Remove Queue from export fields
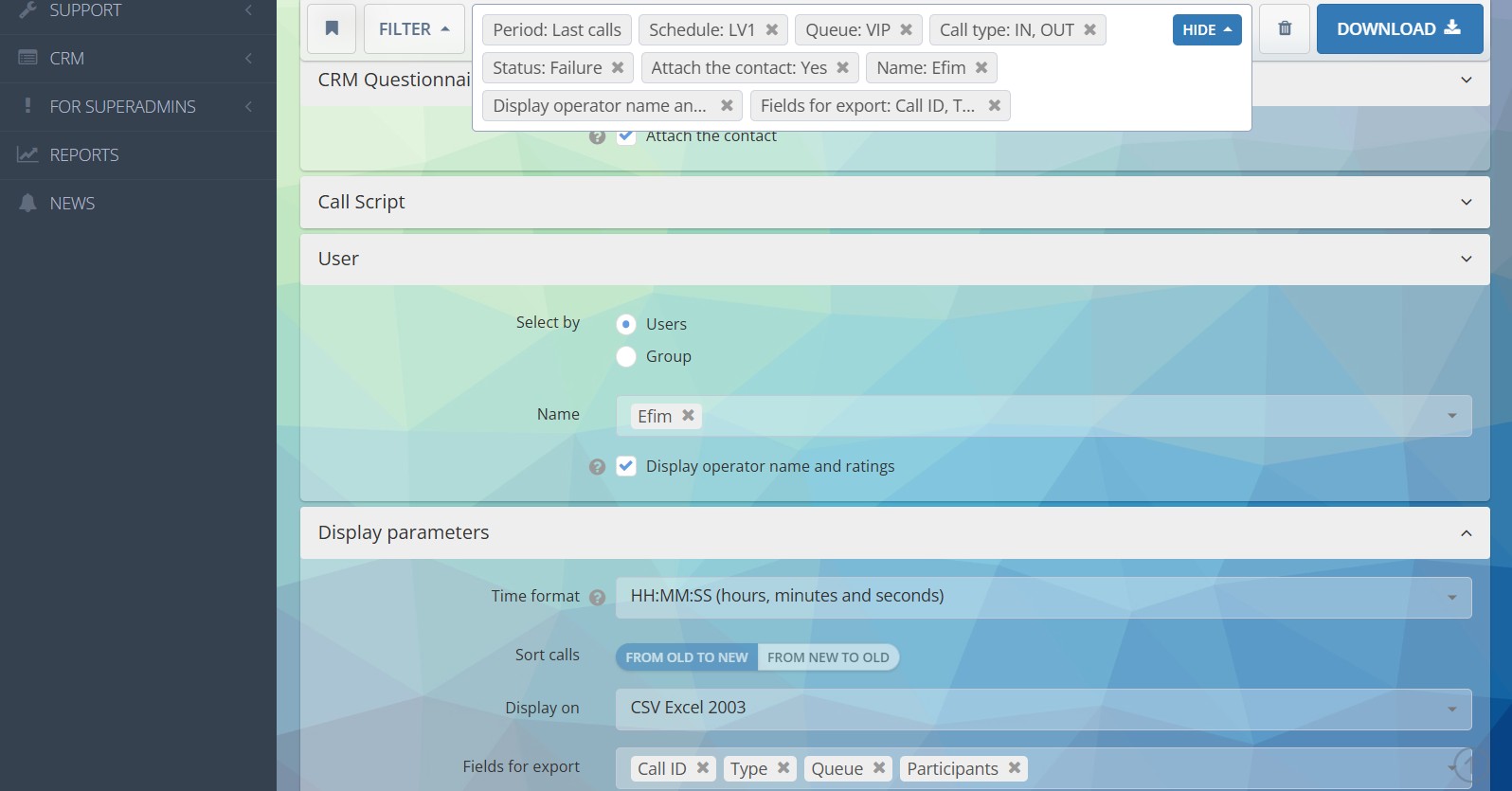1512x791 pixels. pos(879,767)
